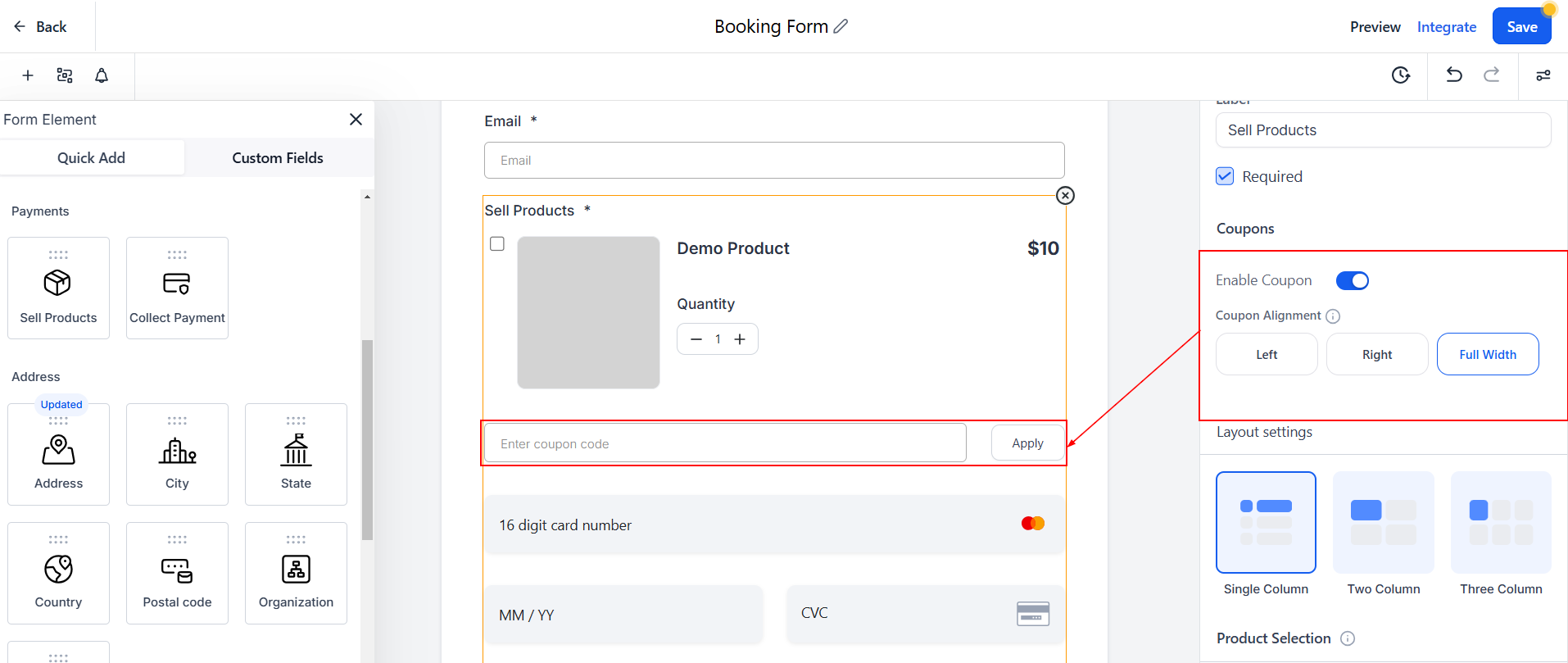Toggle the Enable Coupon switch
This screenshot has width=1568, height=663.
tap(1352, 280)
